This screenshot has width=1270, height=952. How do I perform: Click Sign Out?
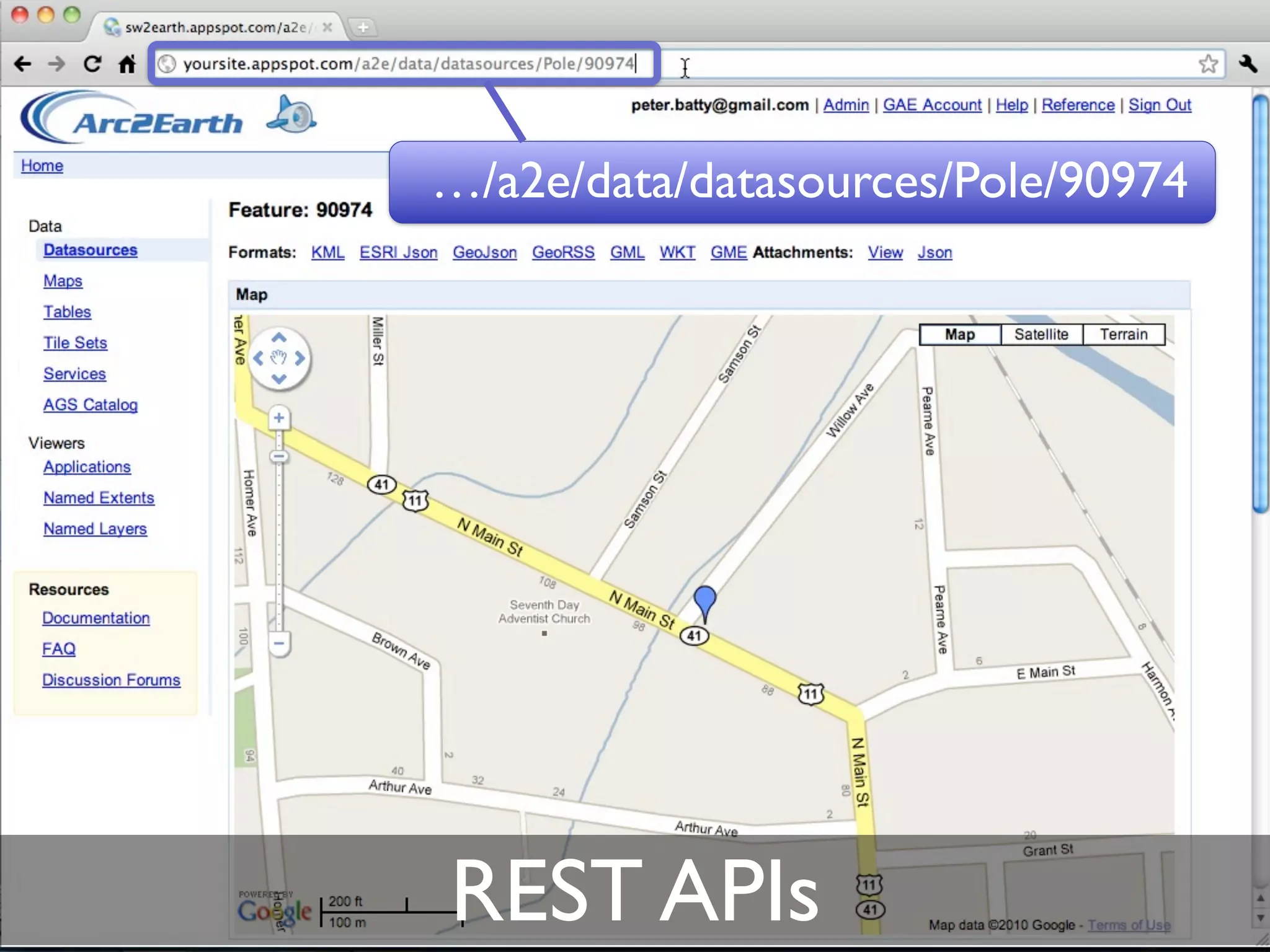[1160, 105]
